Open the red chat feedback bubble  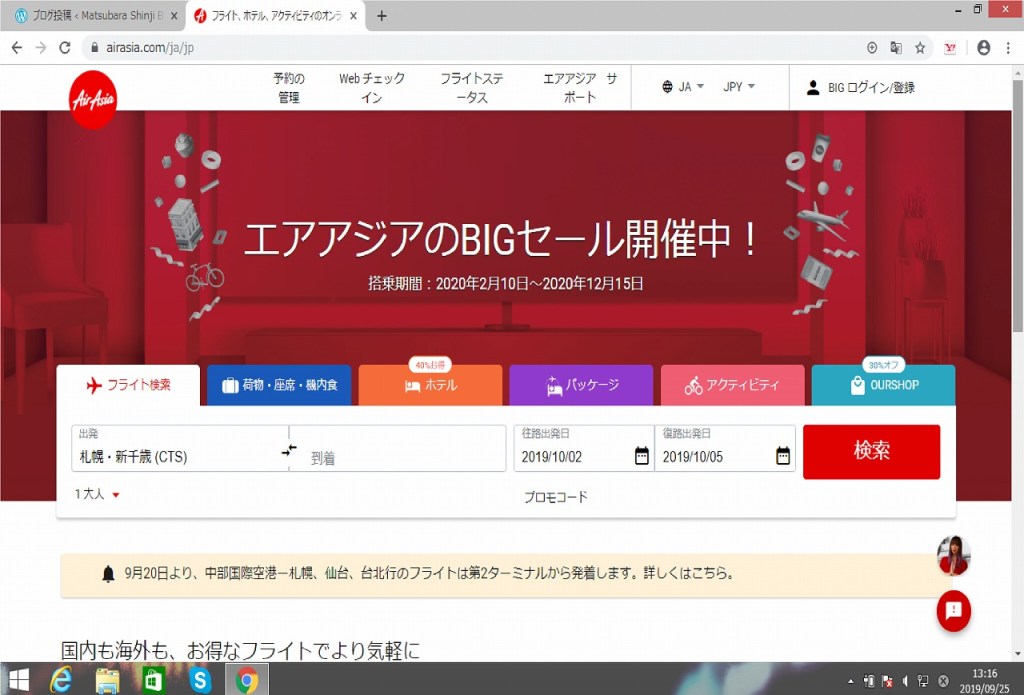tap(953, 611)
